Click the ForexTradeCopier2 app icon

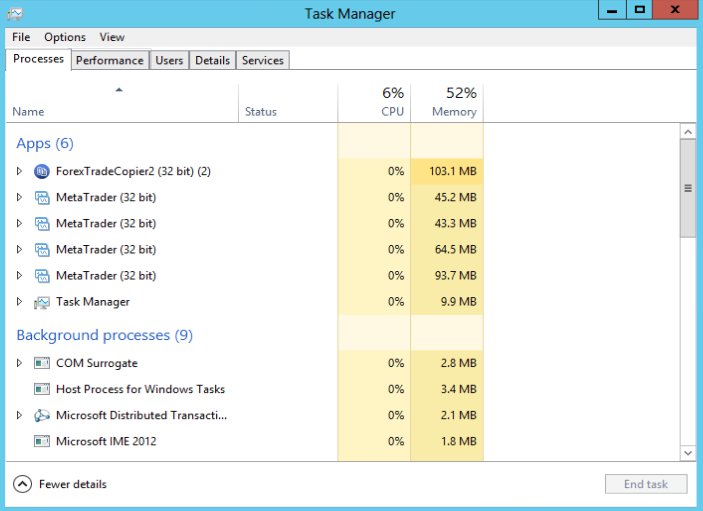(42, 171)
